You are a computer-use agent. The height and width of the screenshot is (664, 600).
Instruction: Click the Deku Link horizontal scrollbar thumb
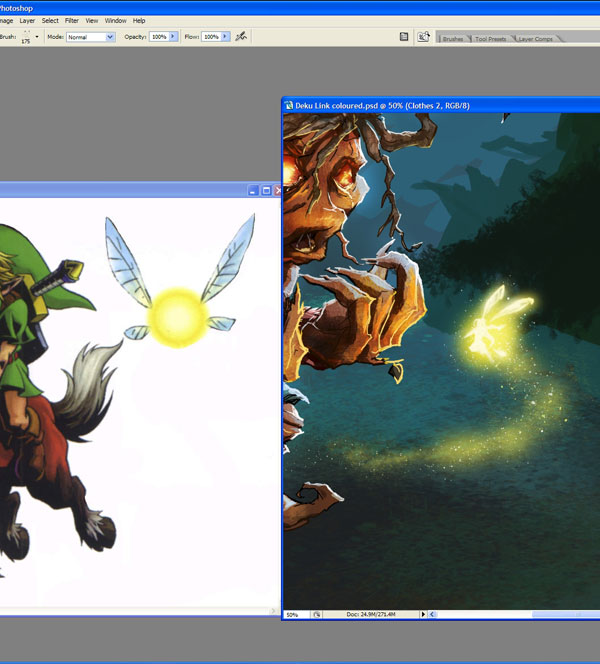coord(566,614)
